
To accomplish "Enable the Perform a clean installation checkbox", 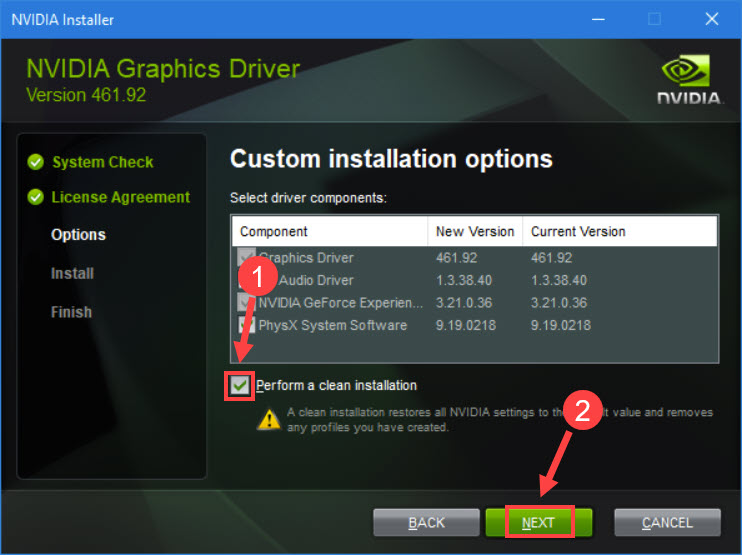I will (240, 386).
